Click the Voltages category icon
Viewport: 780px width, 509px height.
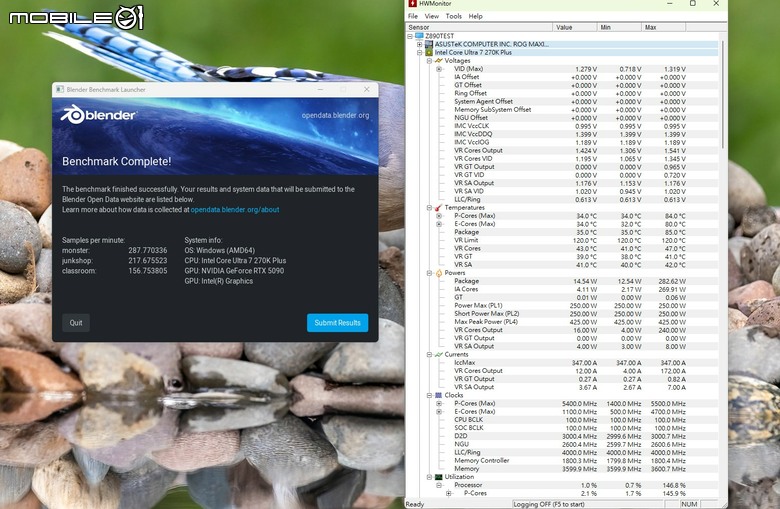tap(439, 61)
